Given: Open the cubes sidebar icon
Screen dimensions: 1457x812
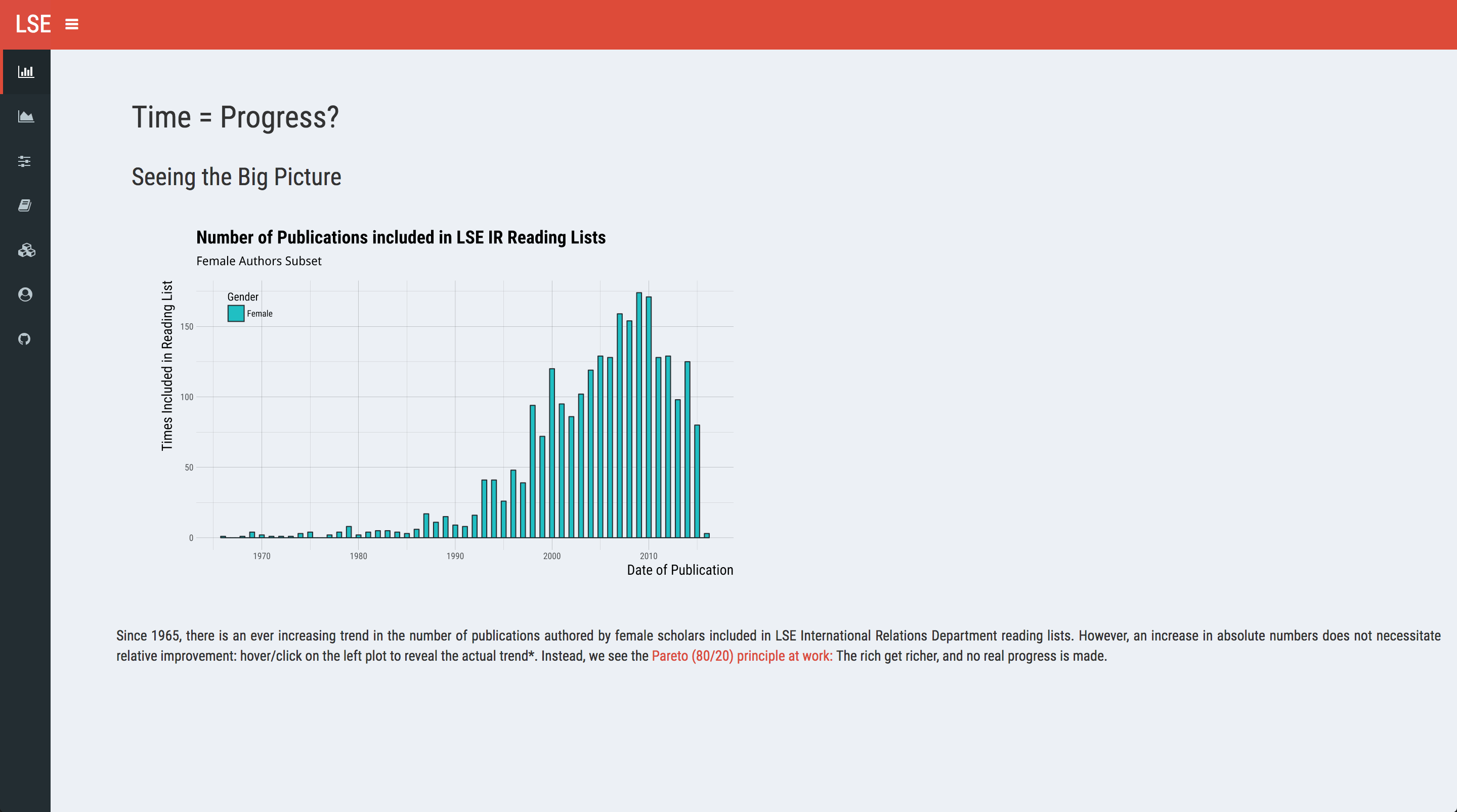Looking at the screenshot, I should click(25, 250).
